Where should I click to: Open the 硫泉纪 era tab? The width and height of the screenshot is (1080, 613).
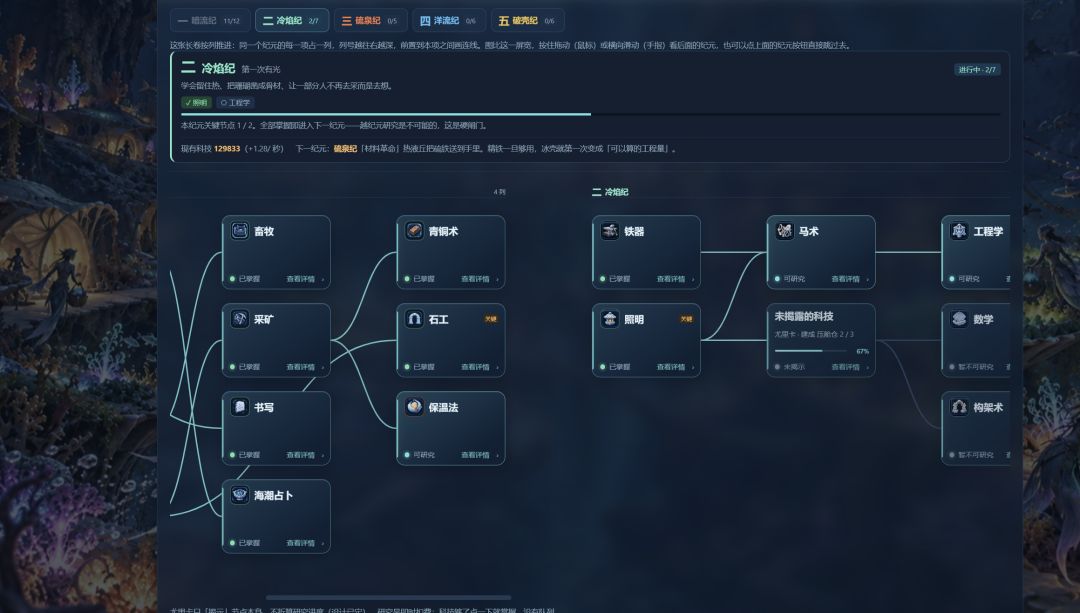[371, 21]
